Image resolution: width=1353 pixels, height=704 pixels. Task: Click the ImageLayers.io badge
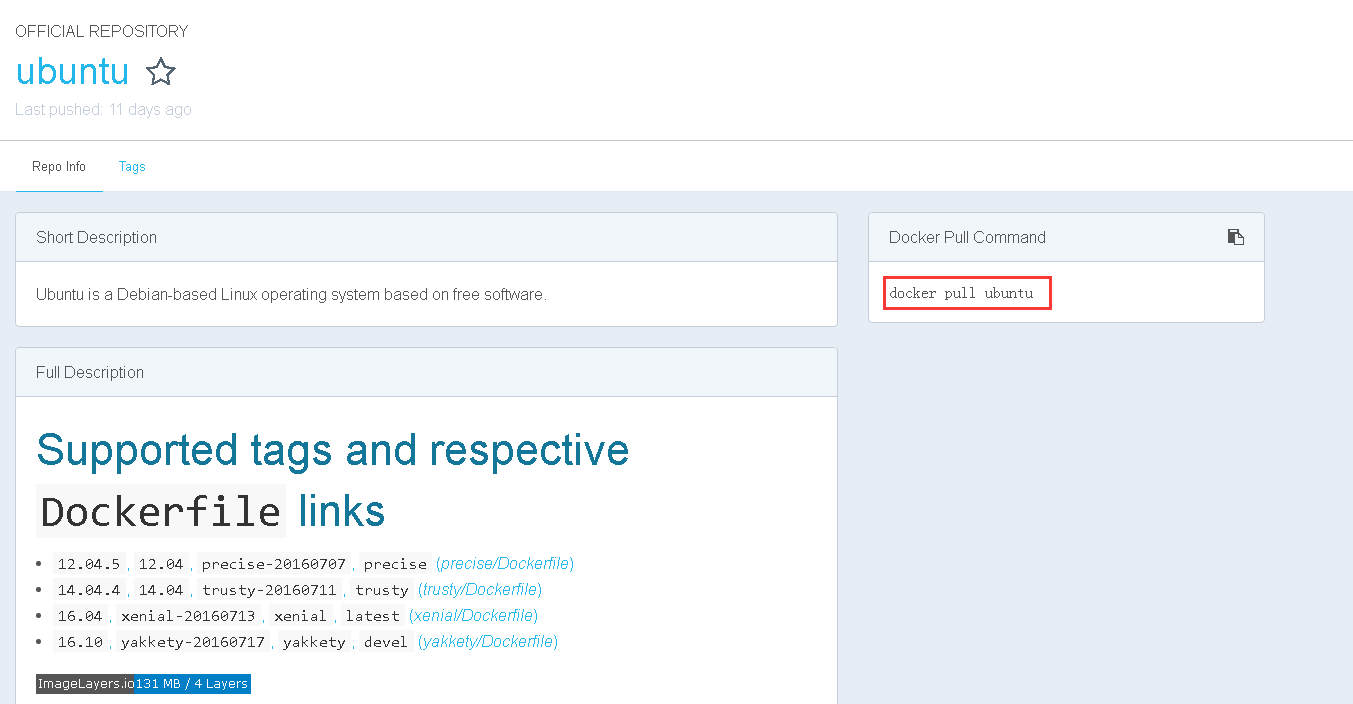point(143,684)
